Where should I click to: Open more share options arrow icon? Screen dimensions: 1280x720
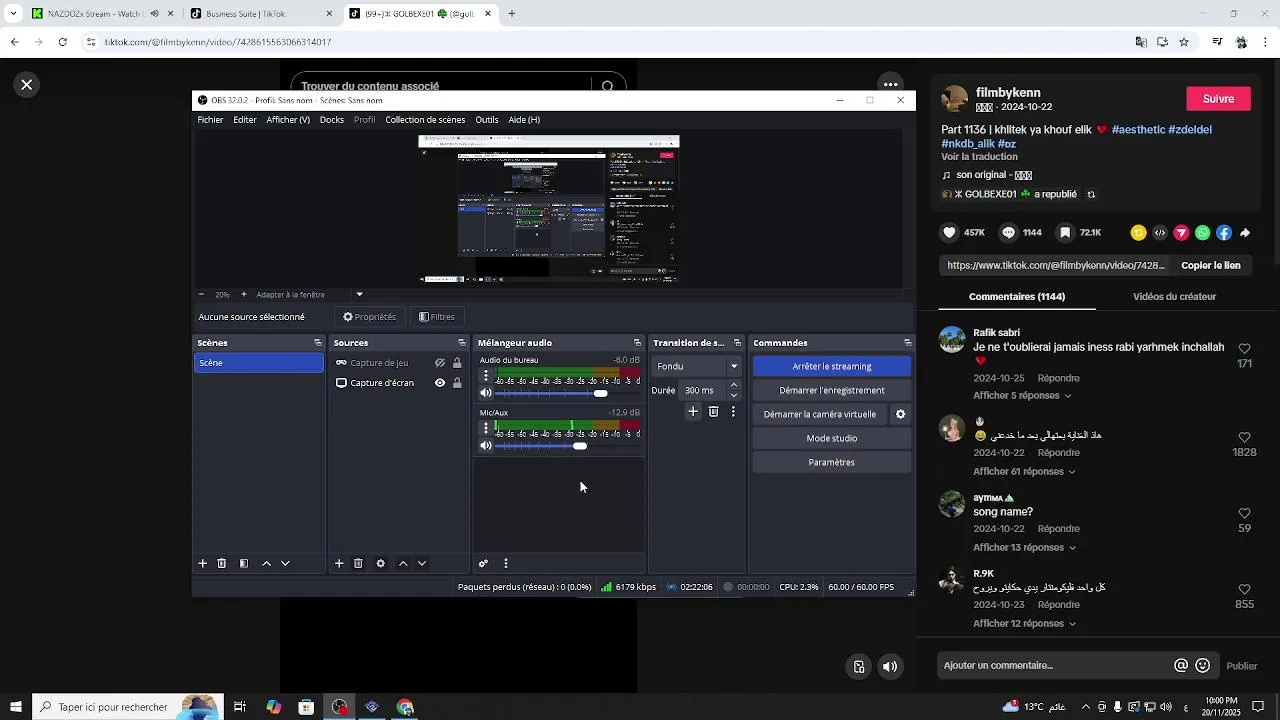1245,233
